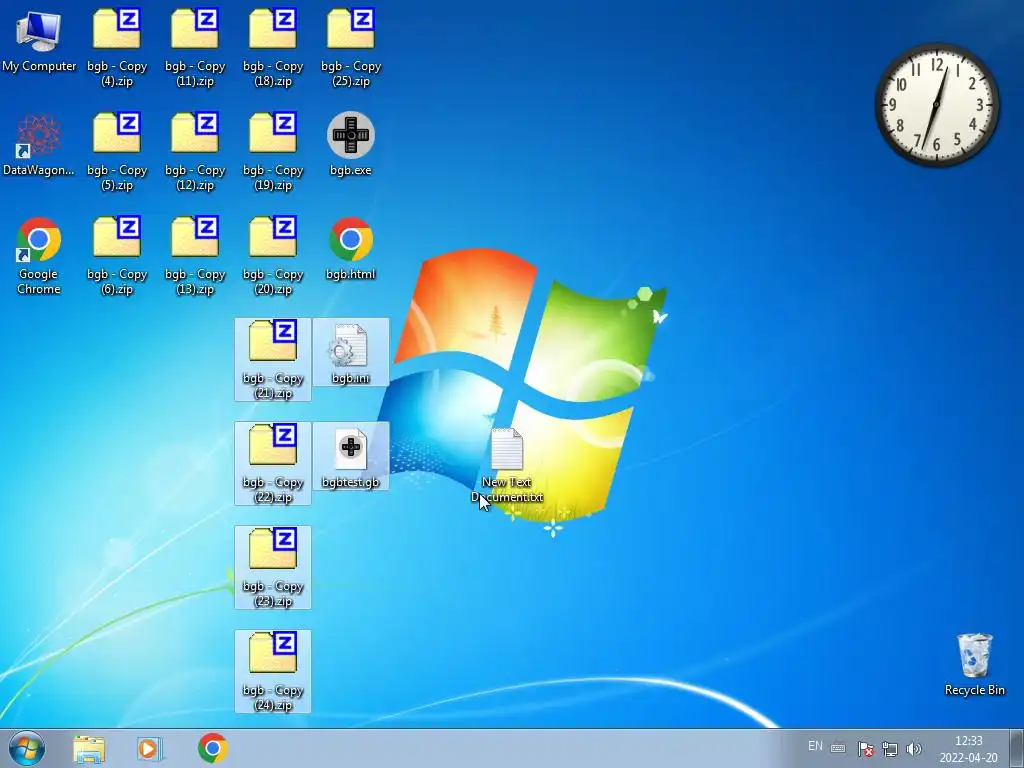The width and height of the screenshot is (1024, 768).
Task: Select the bgb.ini settings file
Action: click(351, 353)
